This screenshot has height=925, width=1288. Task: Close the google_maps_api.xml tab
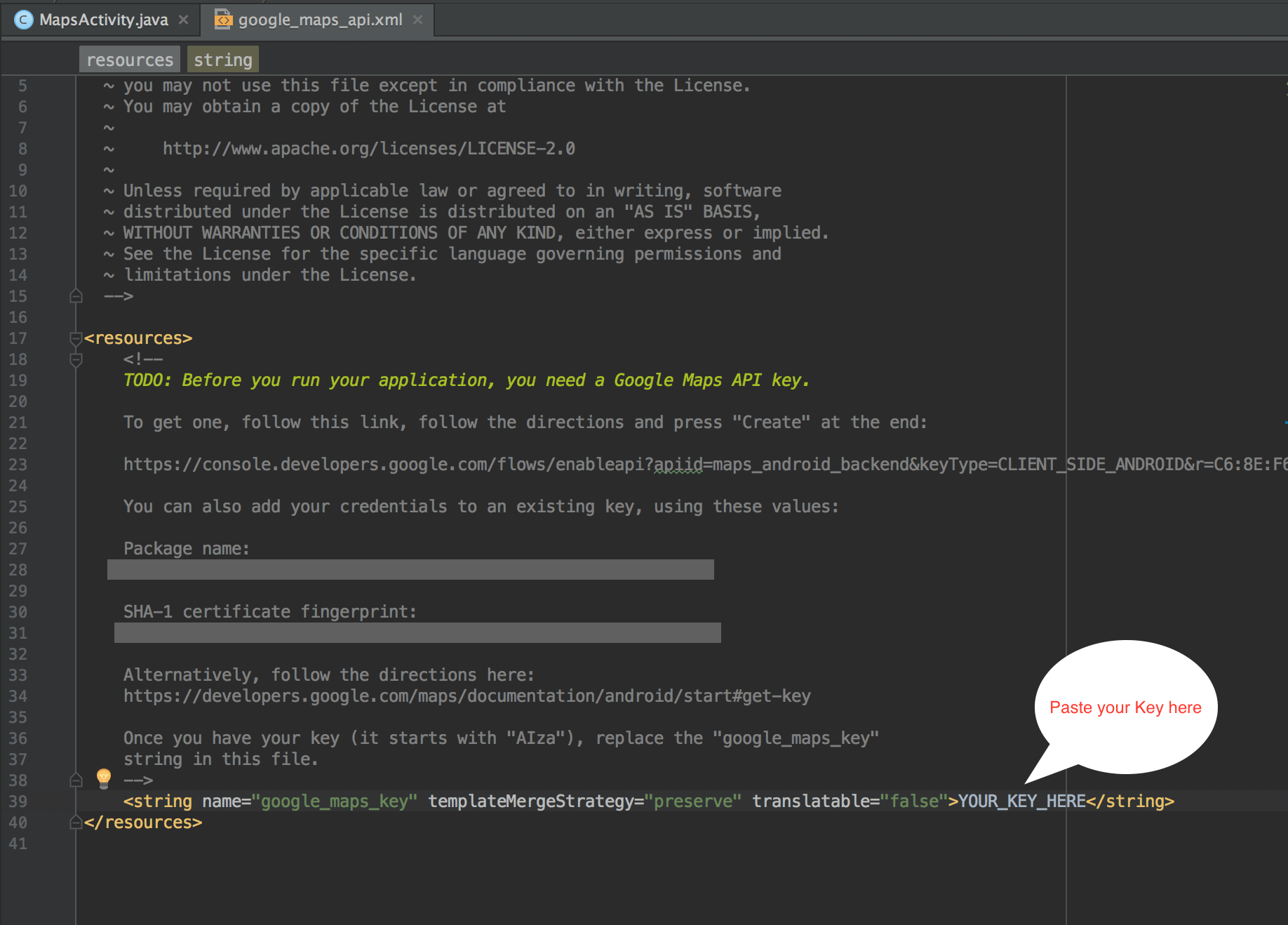pos(418,20)
